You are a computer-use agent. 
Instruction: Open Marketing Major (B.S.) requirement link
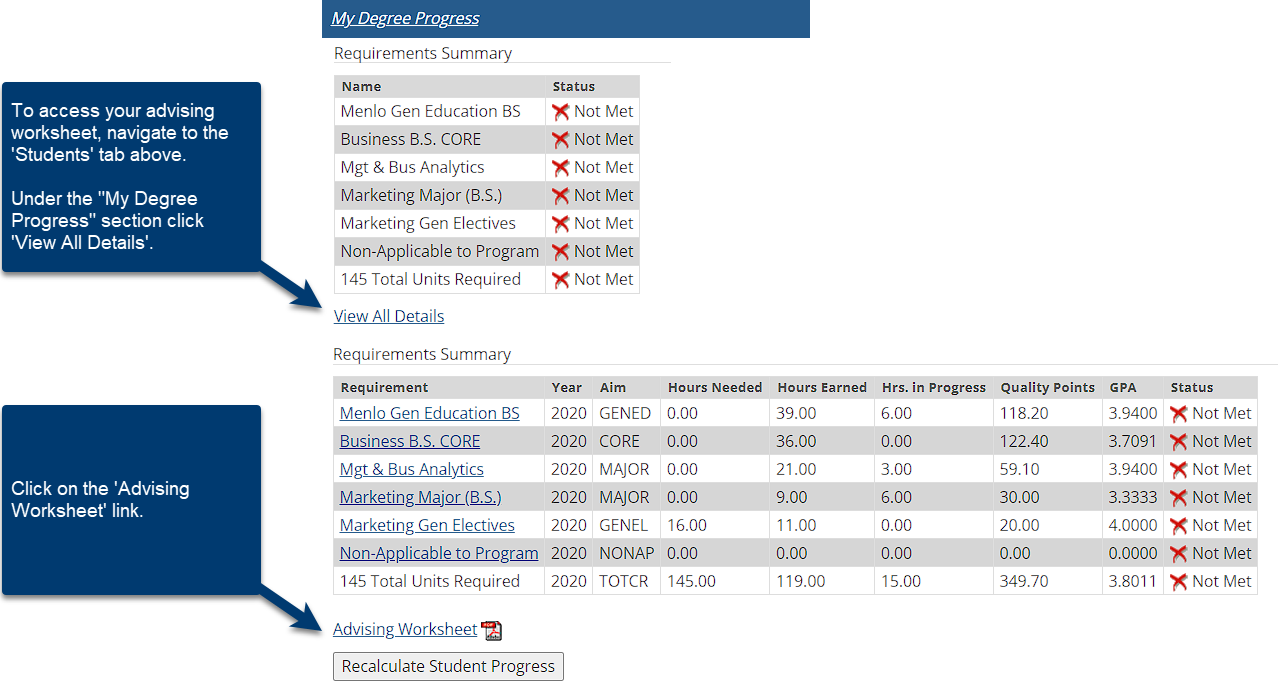[x=420, y=497]
